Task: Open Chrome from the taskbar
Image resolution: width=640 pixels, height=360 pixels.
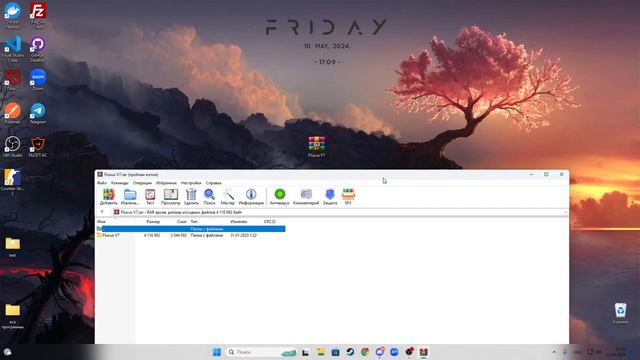Action: coord(365,352)
